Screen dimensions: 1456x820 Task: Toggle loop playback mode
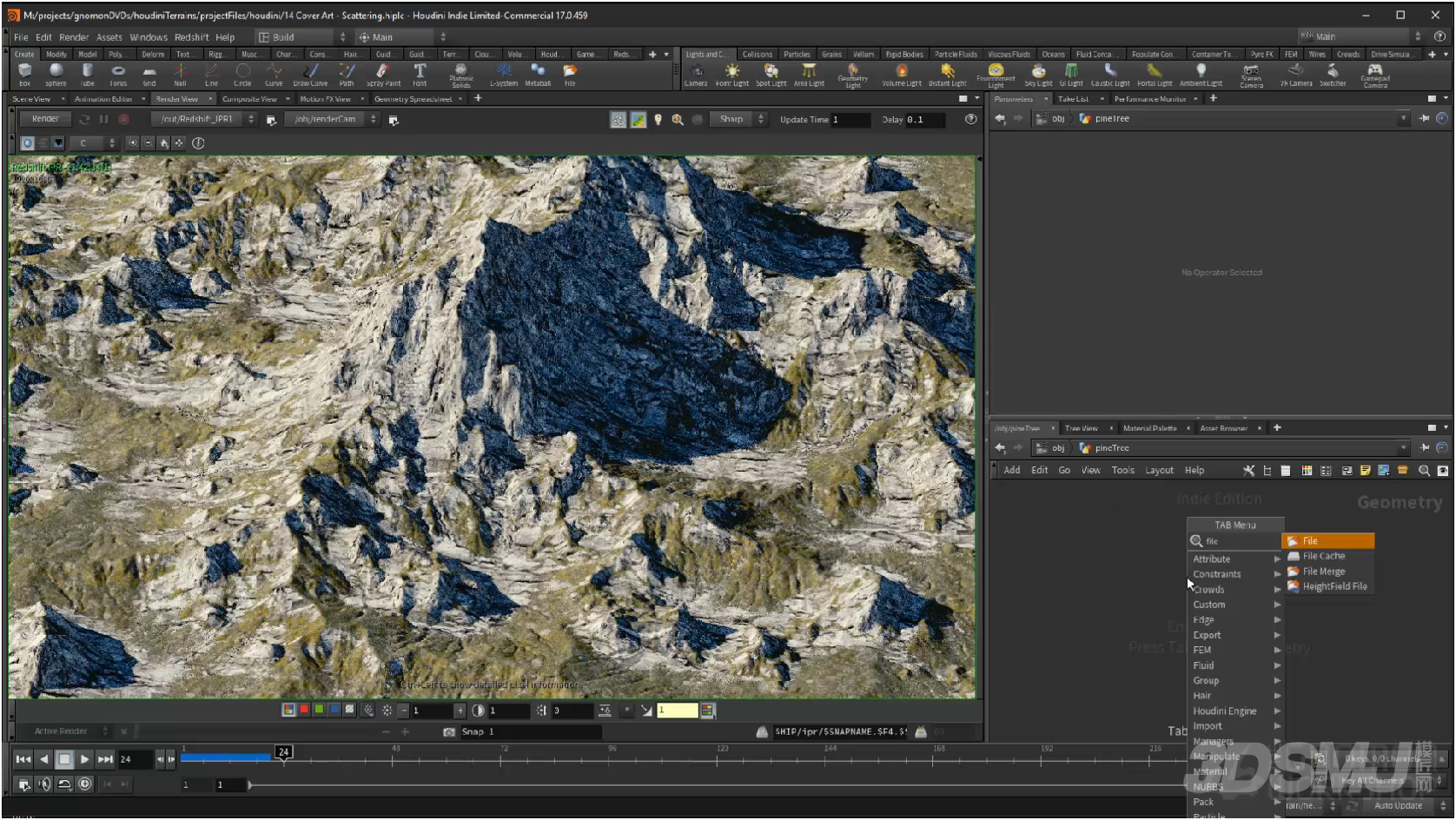tap(64, 784)
